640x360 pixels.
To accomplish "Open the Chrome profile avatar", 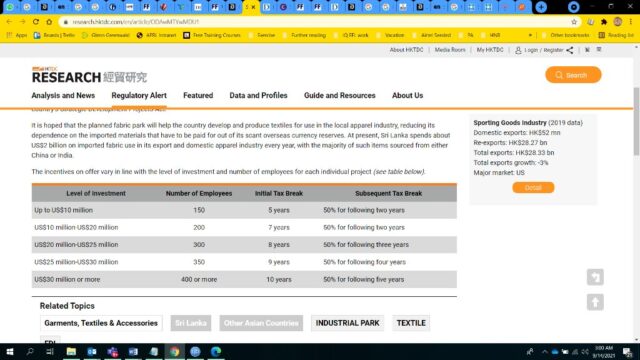I will click(x=618, y=22).
